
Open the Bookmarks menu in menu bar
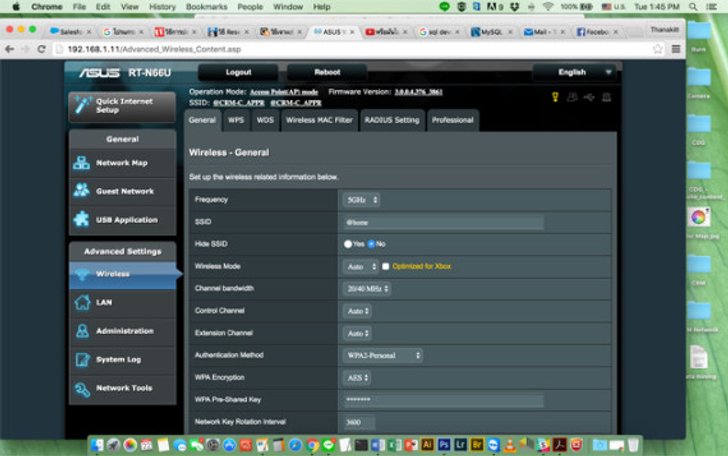coord(207,7)
